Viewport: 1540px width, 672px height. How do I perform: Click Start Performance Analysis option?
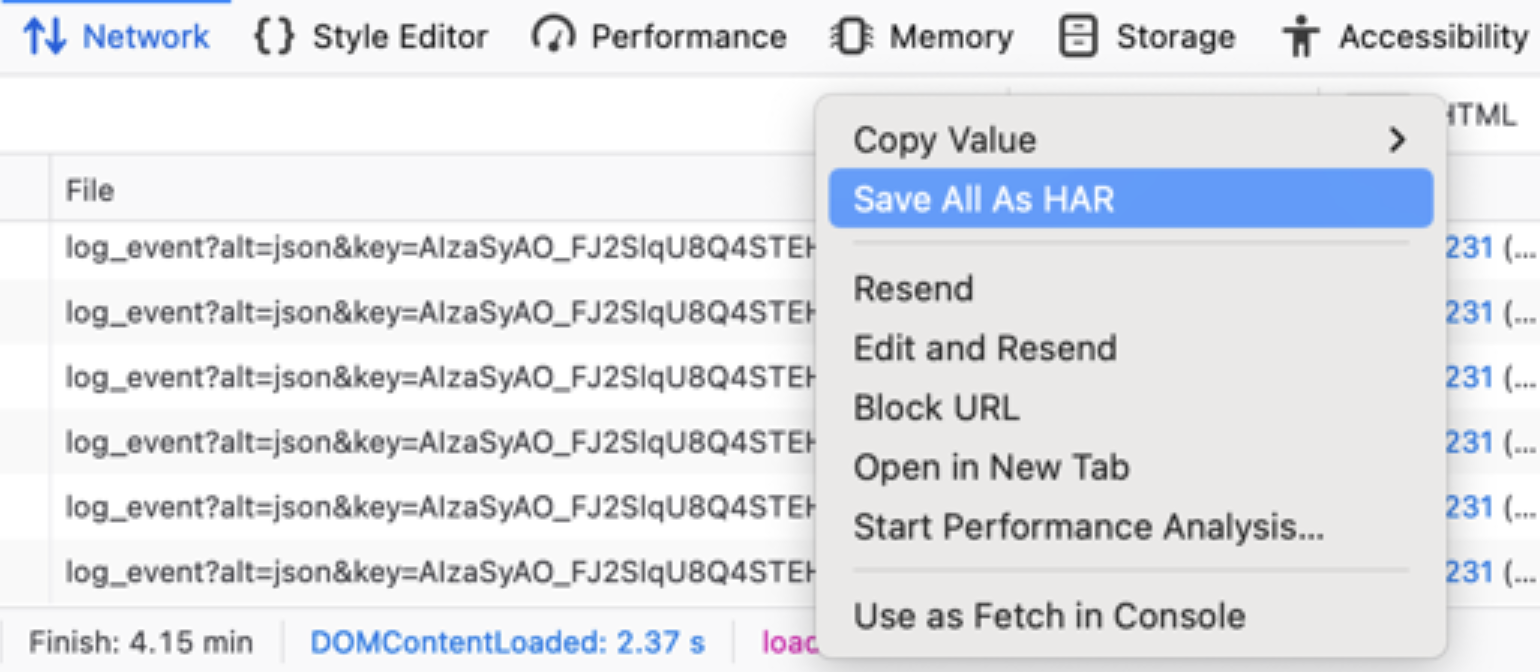tap(1088, 527)
